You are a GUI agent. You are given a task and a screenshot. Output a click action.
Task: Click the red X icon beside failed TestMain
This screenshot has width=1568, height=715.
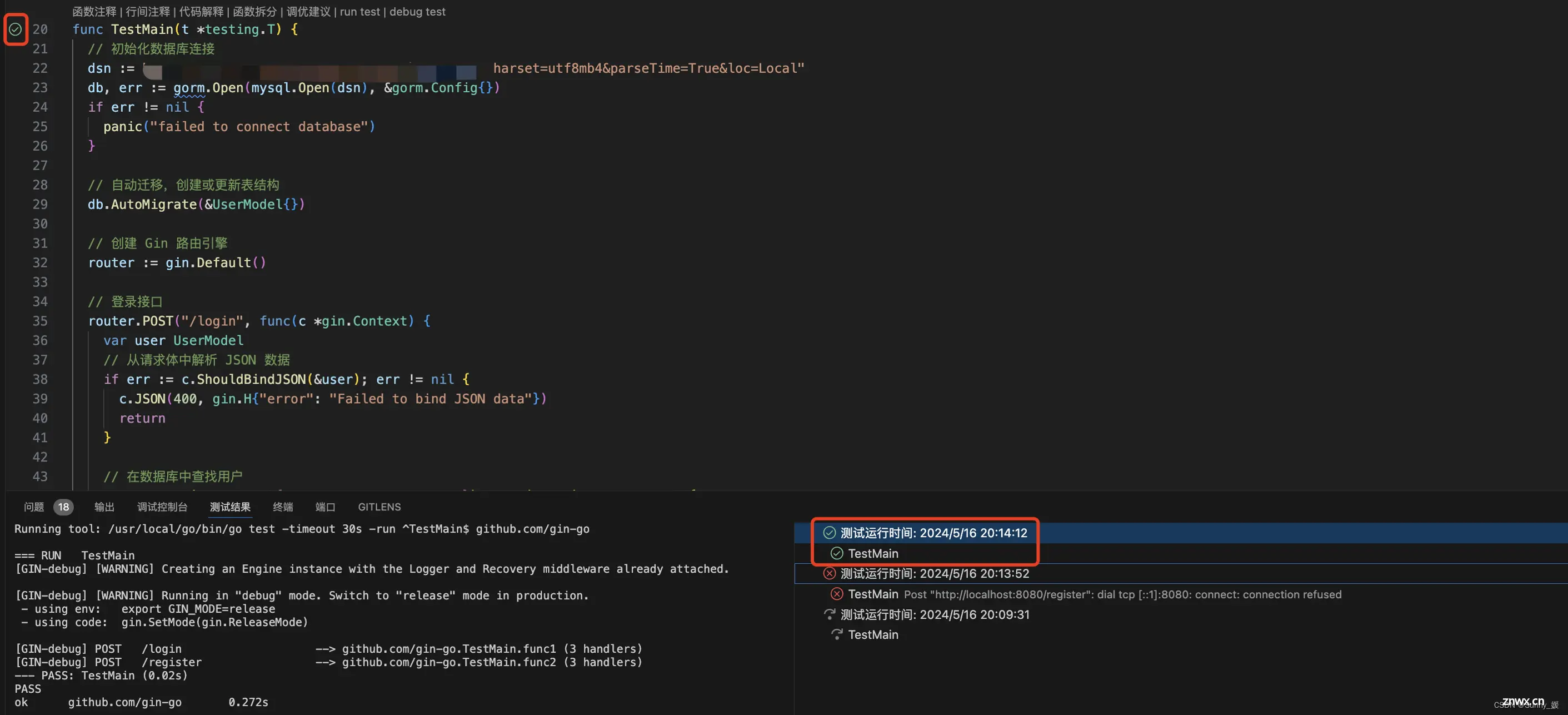pyautogui.click(x=837, y=594)
